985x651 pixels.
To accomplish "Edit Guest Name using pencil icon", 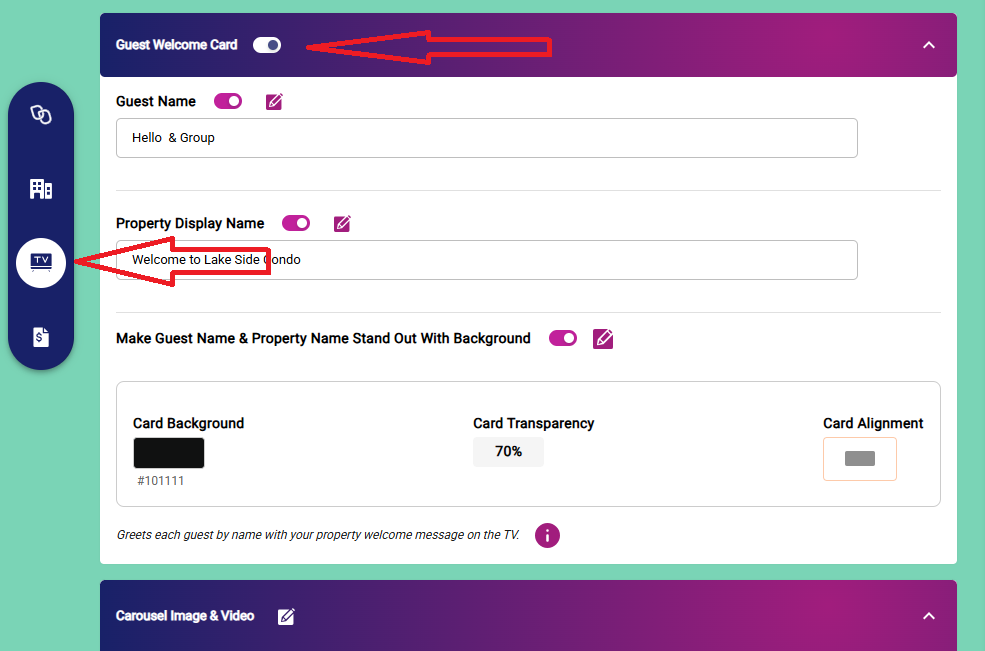I will (x=274, y=101).
